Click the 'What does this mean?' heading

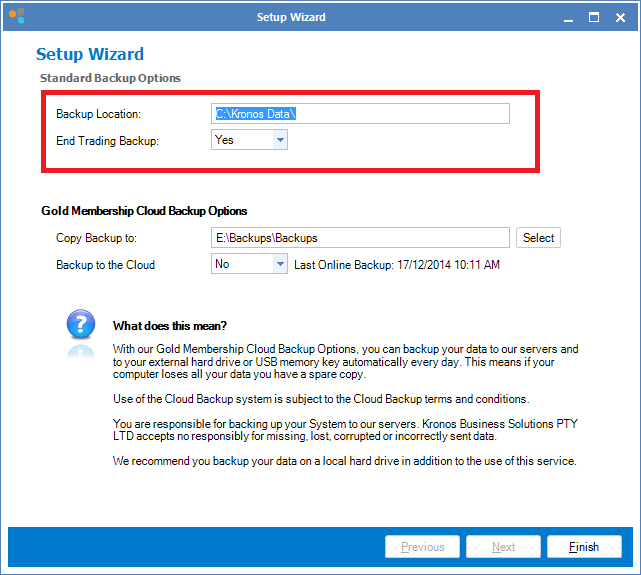(x=170, y=326)
